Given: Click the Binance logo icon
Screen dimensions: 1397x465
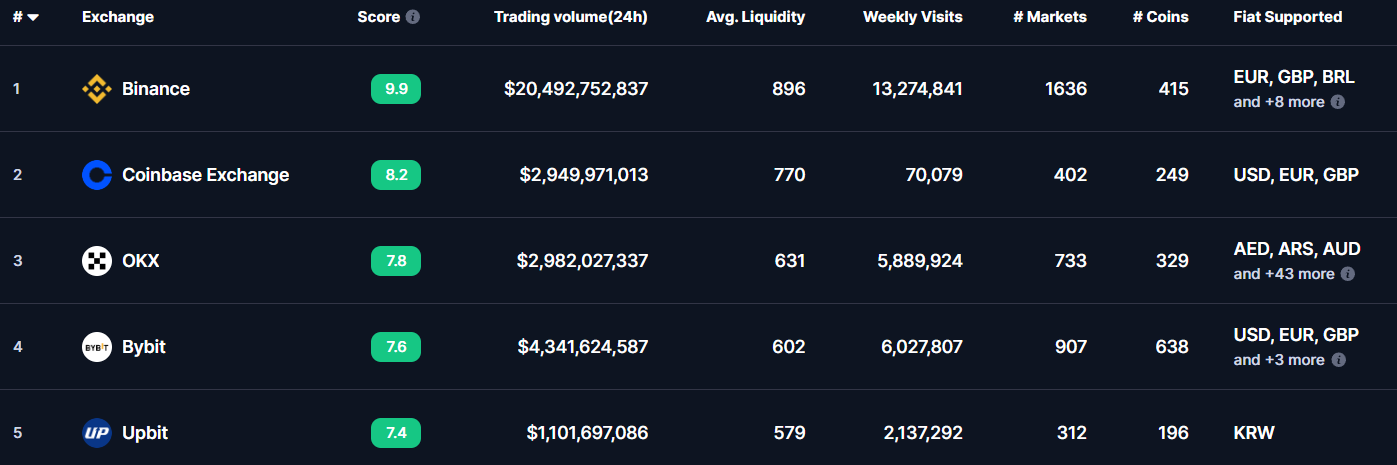Looking at the screenshot, I should point(96,89).
